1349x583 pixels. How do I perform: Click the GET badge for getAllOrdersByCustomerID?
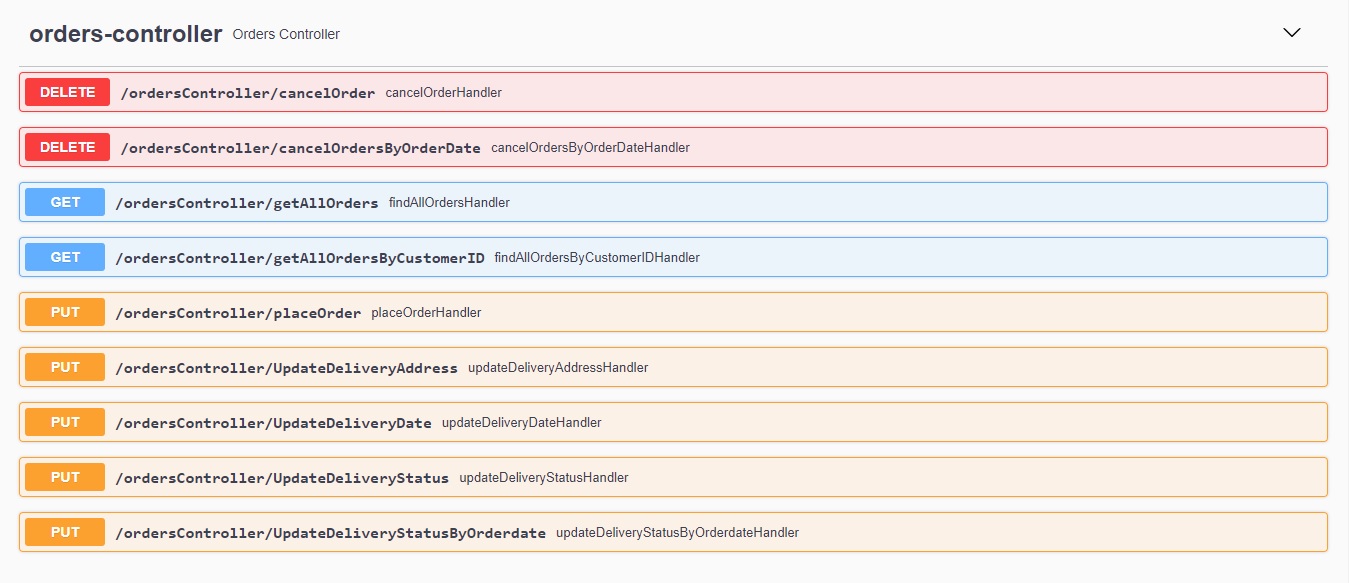point(64,257)
